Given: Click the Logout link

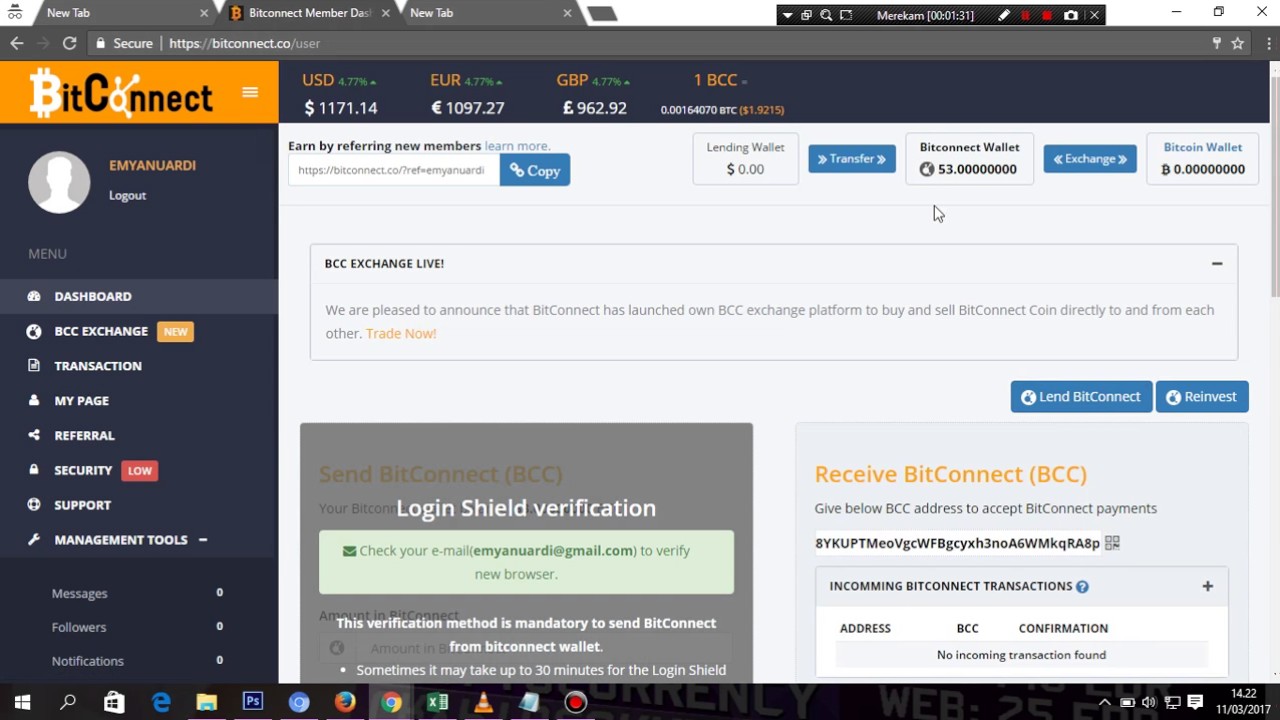Looking at the screenshot, I should [x=127, y=195].
